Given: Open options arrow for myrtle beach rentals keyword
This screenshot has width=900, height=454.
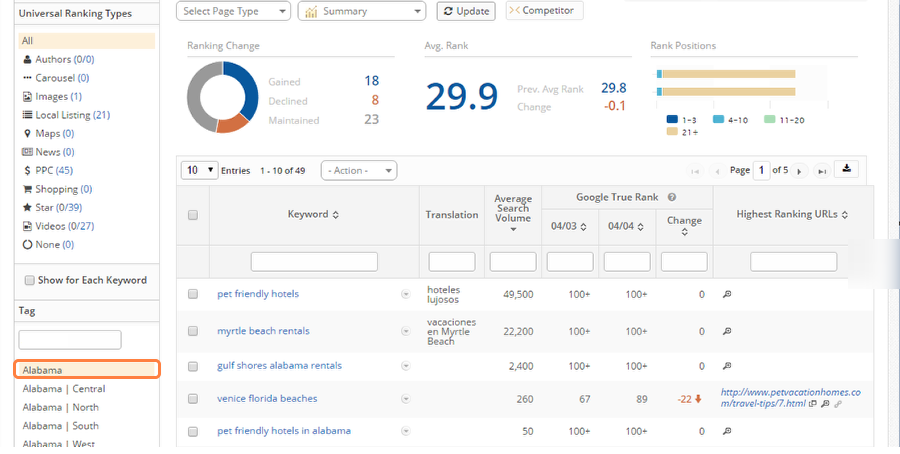Looking at the screenshot, I should [x=406, y=331].
